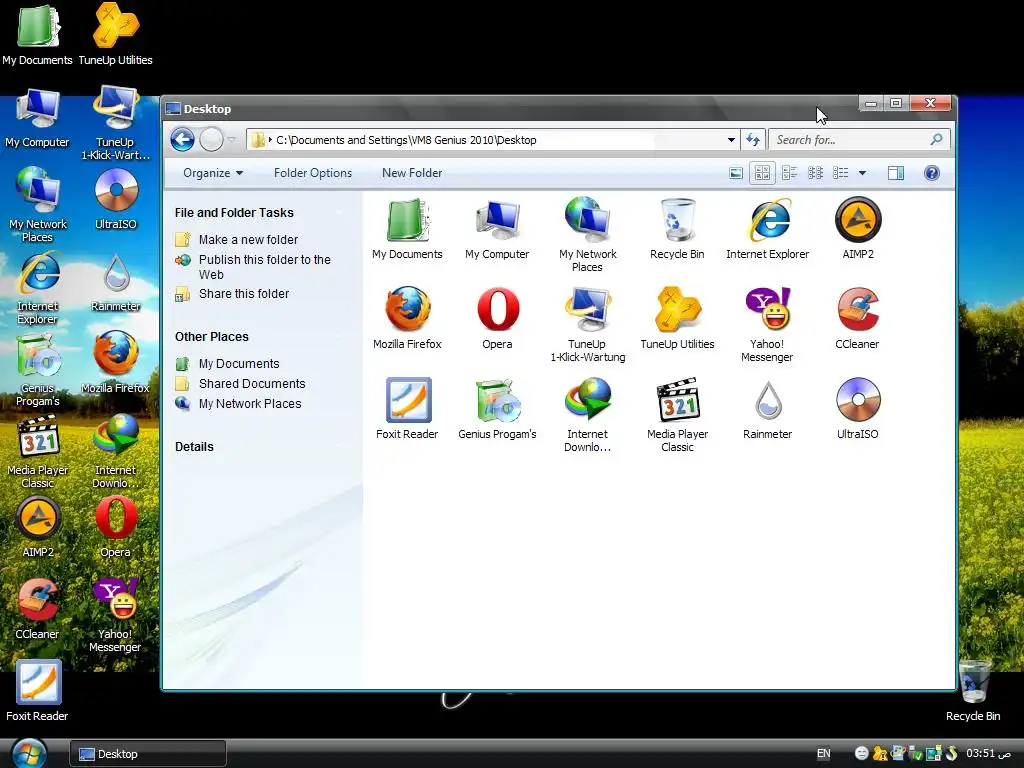Select TuneUp Utilities in Desktop window
The height and width of the screenshot is (768, 1024).
(x=677, y=318)
